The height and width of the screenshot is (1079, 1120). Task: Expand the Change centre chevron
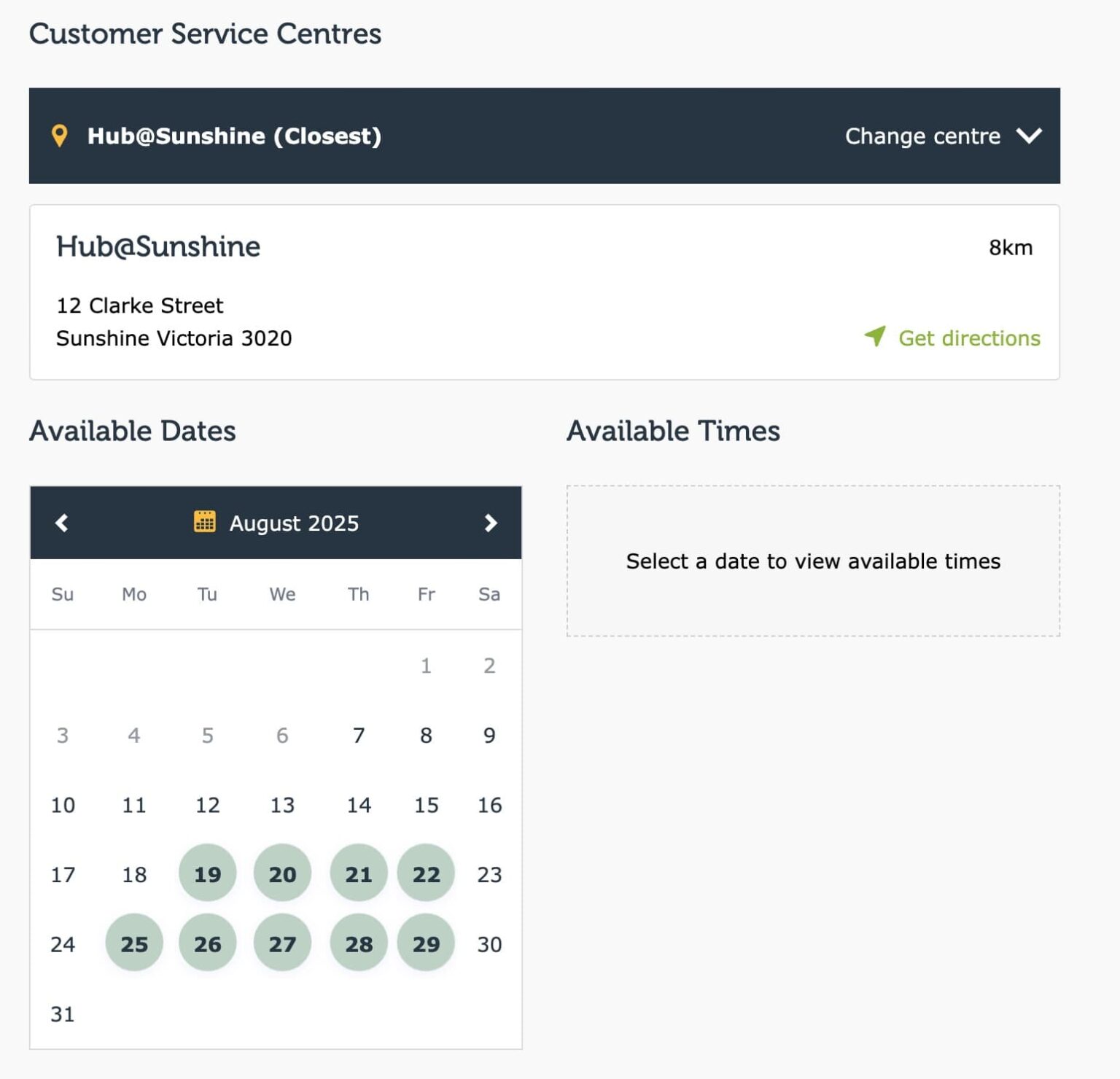1029,136
